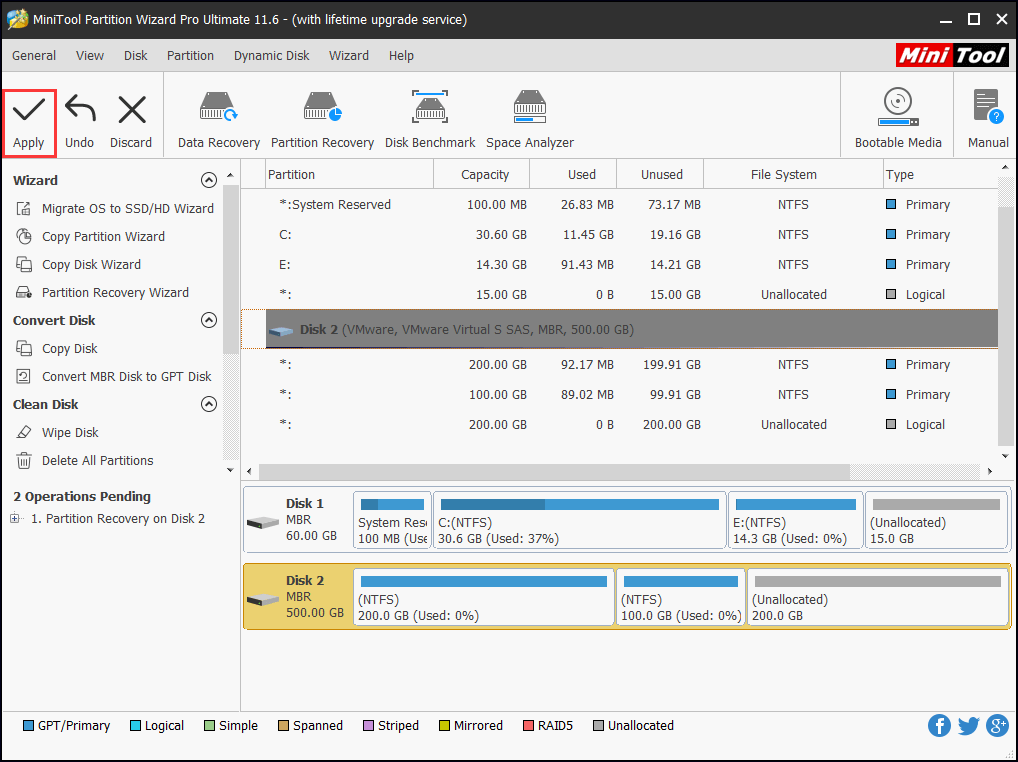The width and height of the screenshot is (1018, 762).
Task: Click Copy Partition Wizard link
Action: coord(103,236)
